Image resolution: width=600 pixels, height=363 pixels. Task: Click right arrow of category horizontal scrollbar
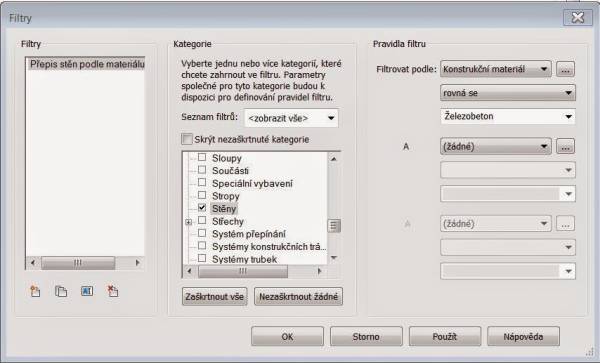tap(320, 271)
